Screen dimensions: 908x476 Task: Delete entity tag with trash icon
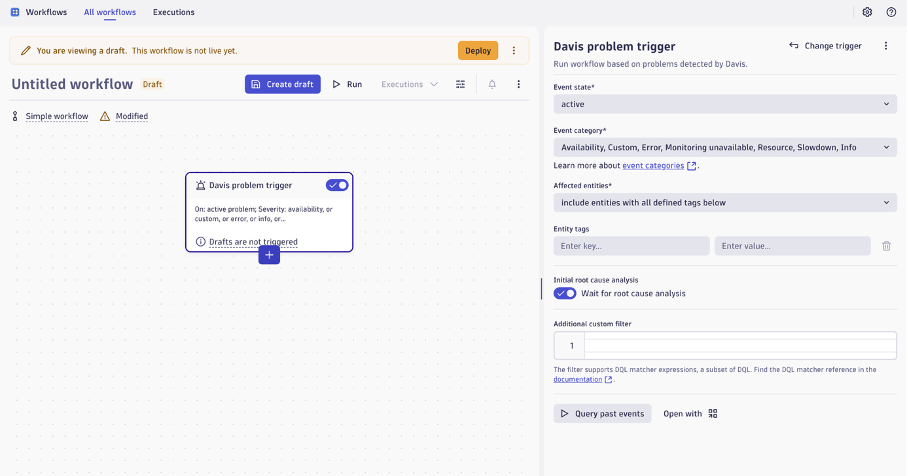click(x=886, y=246)
